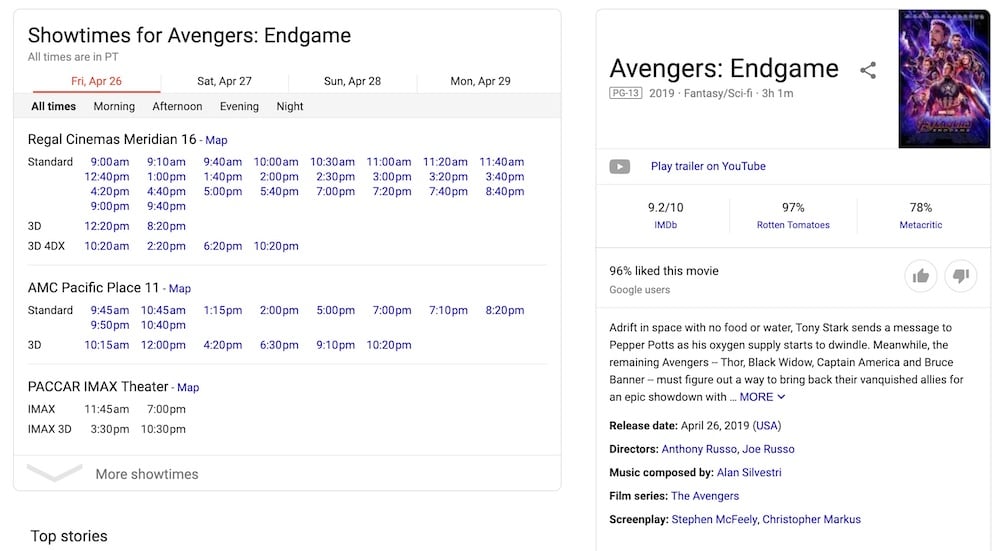Filter showtimes by Morning

pyautogui.click(x=114, y=106)
